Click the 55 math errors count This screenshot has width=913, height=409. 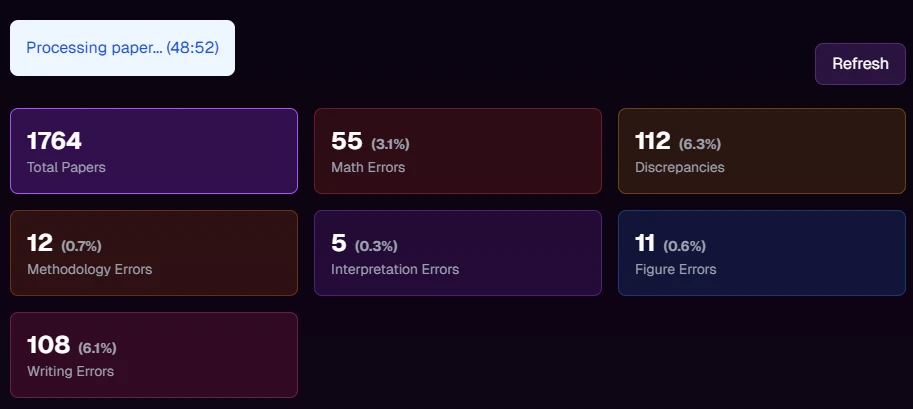346,141
